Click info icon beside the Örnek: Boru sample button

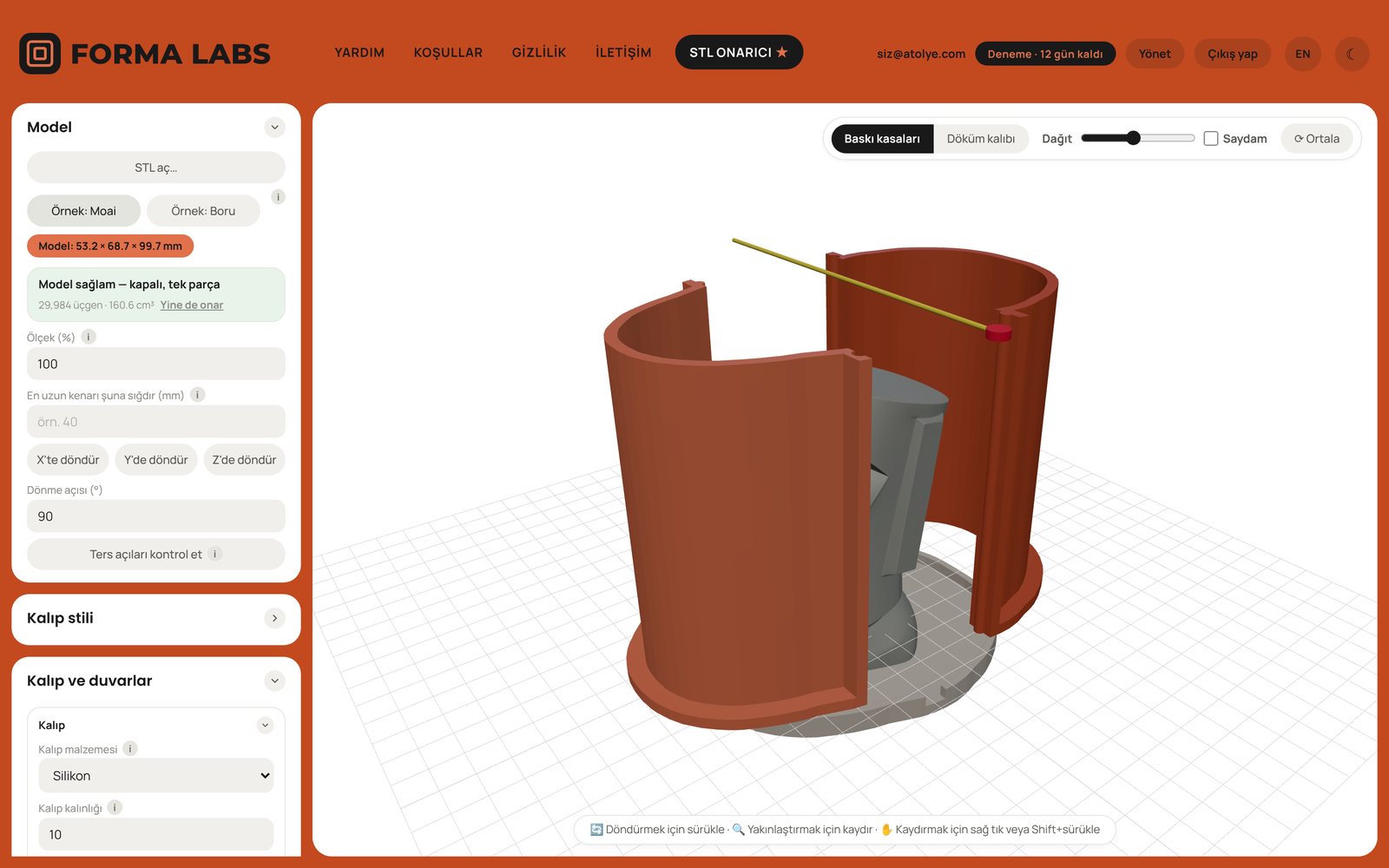tap(278, 197)
